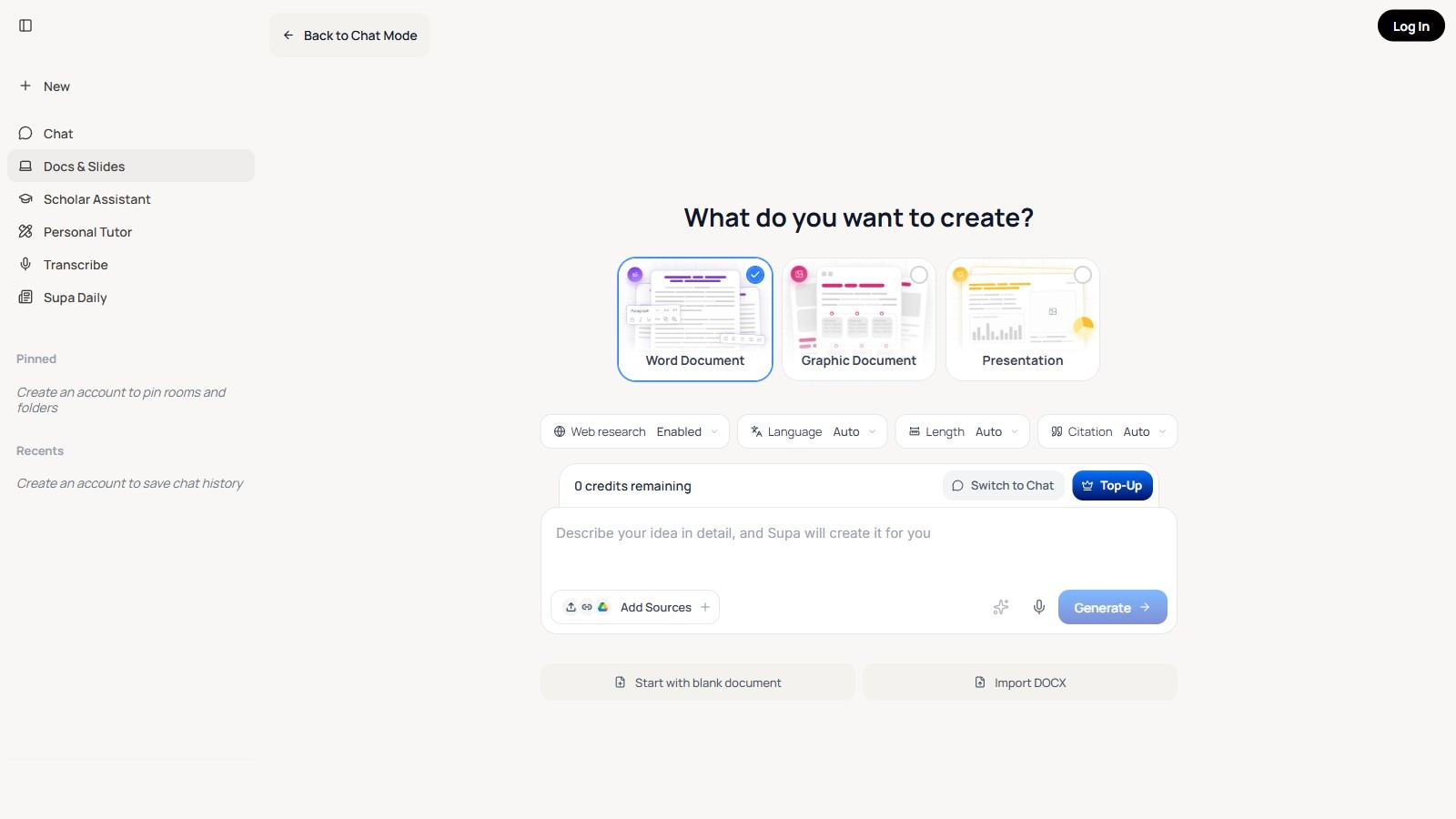Viewport: 1456px width, 819px height.
Task: Open Docs & Slides in sidebar
Action: pos(84,167)
